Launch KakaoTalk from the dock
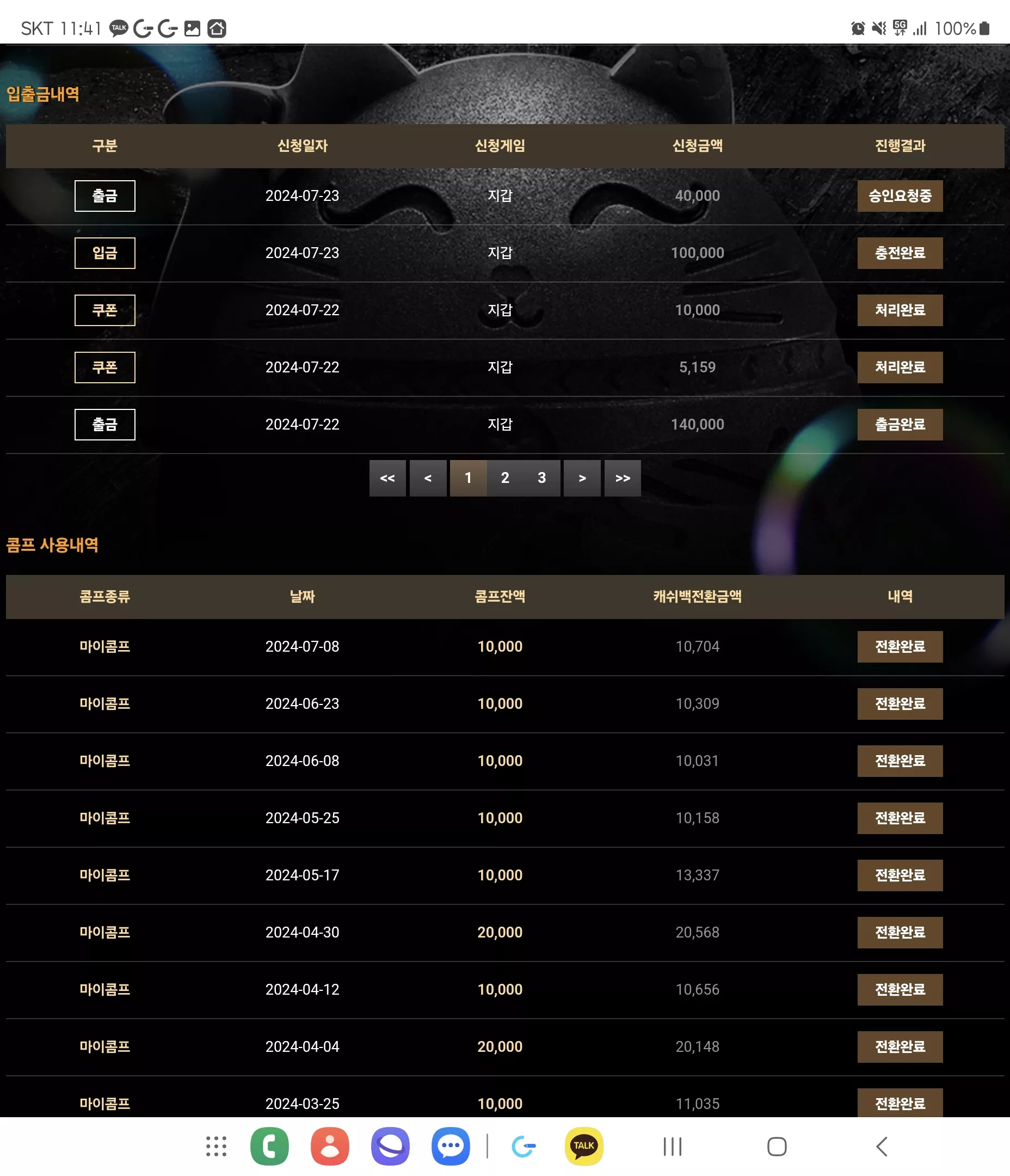 point(584,1146)
